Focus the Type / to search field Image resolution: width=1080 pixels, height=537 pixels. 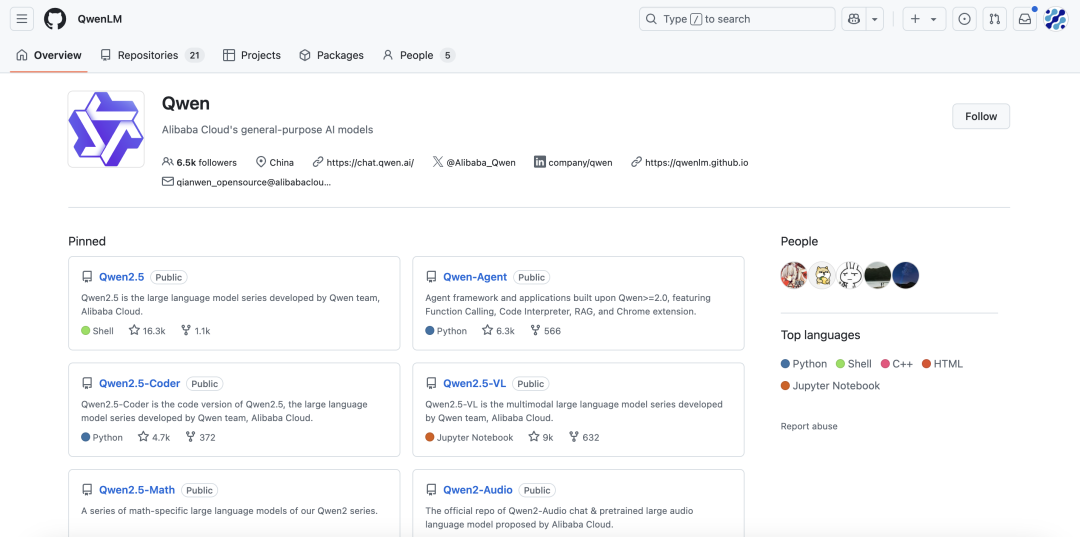[737, 19]
